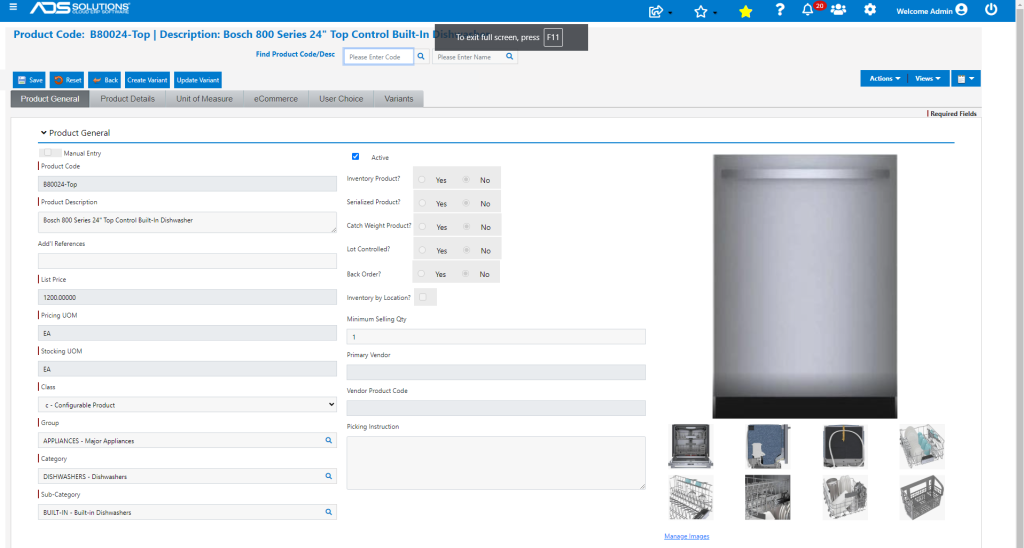Click the power logout icon
Viewport: 1024px width, 548px height.
point(991,10)
